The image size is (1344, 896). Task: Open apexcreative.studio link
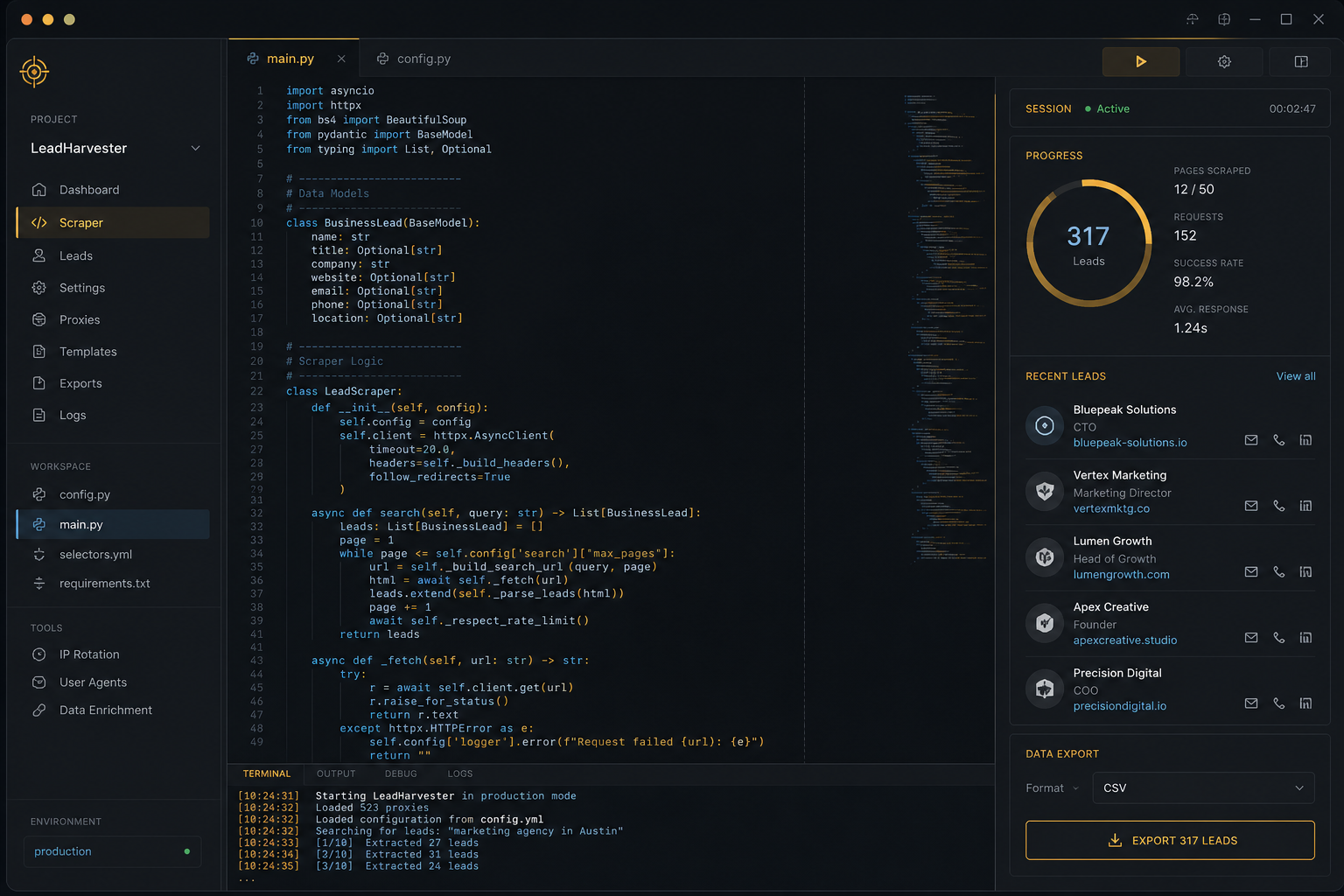coord(1124,640)
